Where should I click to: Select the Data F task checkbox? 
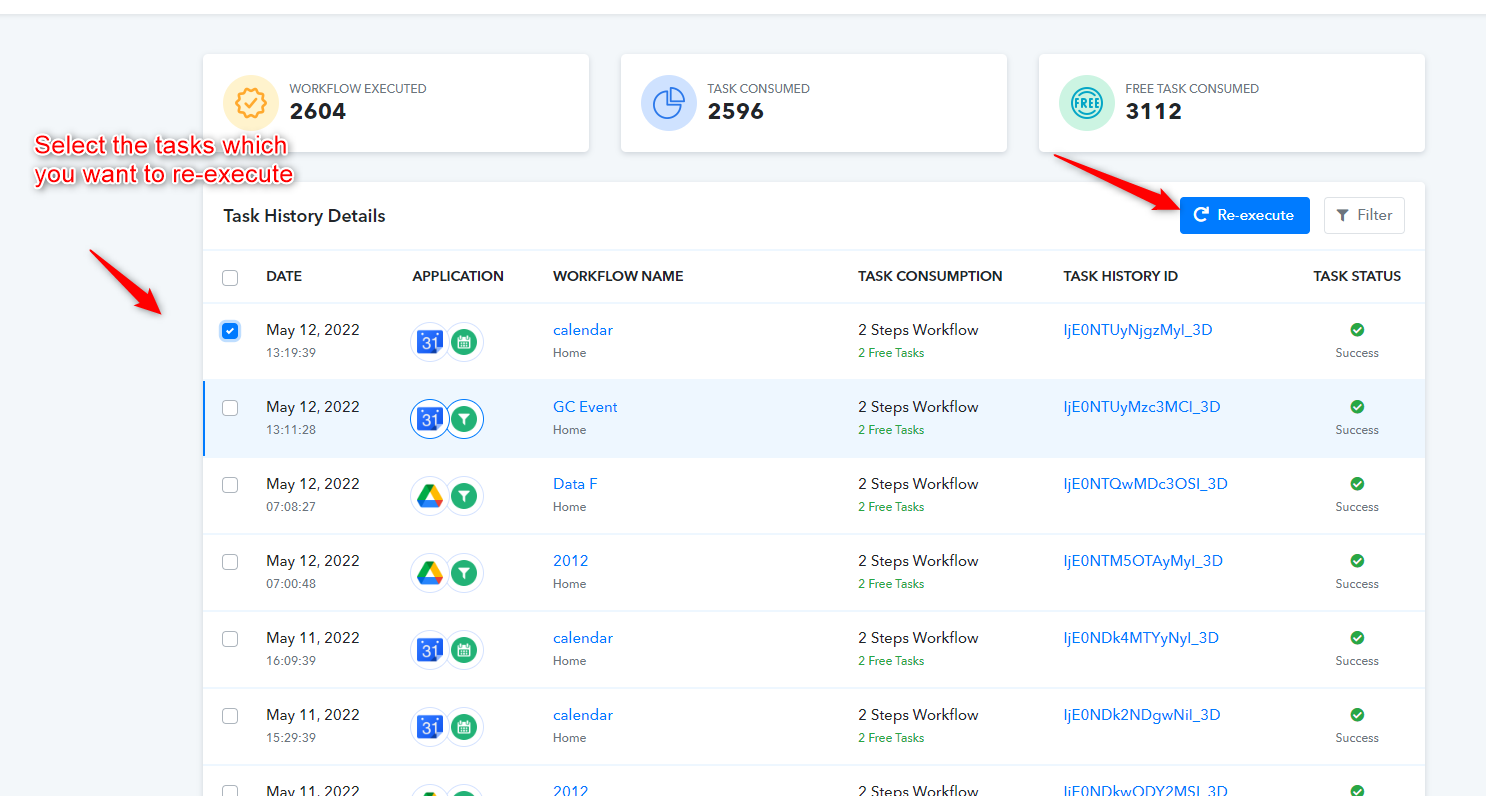230,485
